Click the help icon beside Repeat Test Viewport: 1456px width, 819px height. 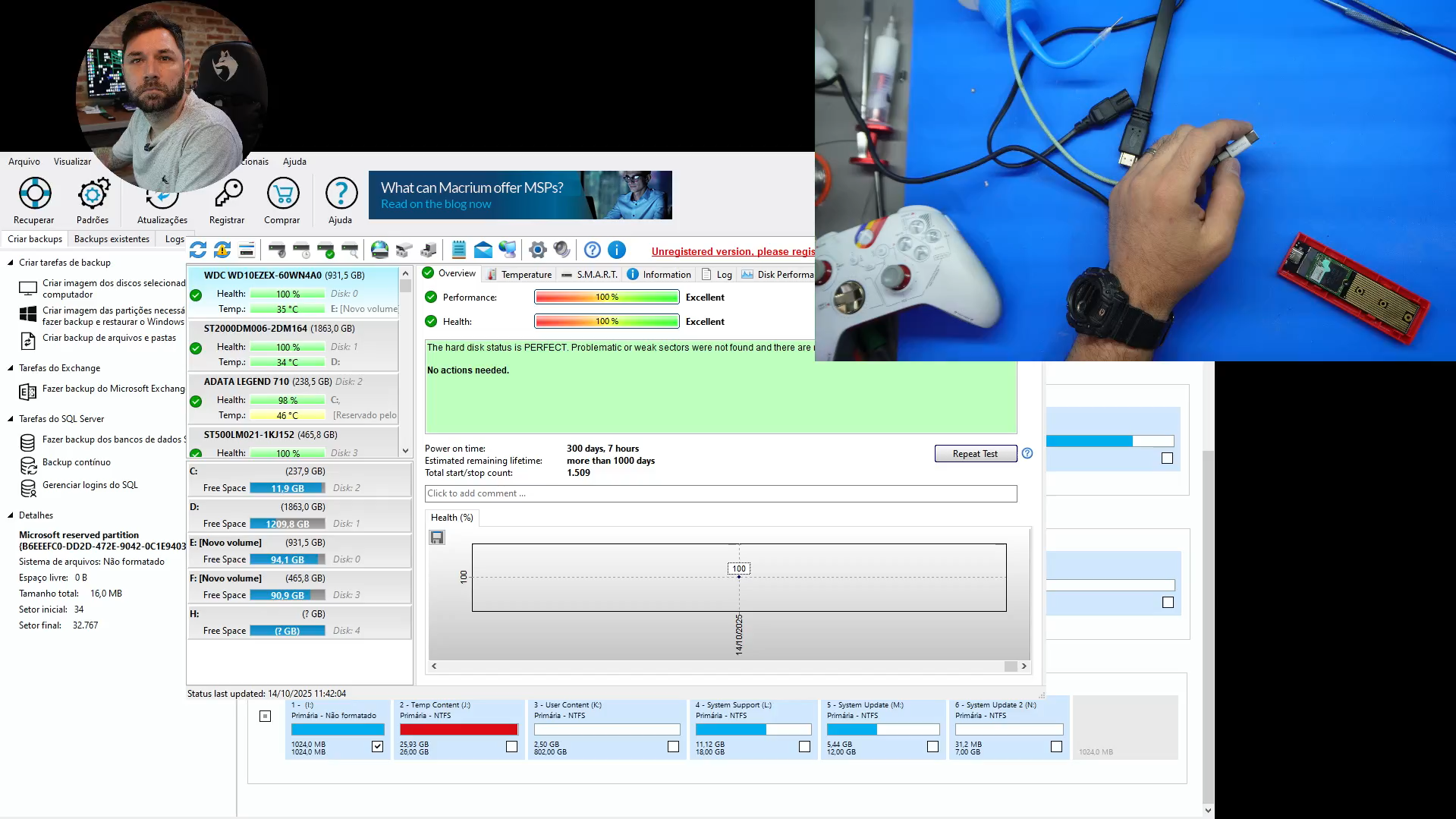point(1027,453)
